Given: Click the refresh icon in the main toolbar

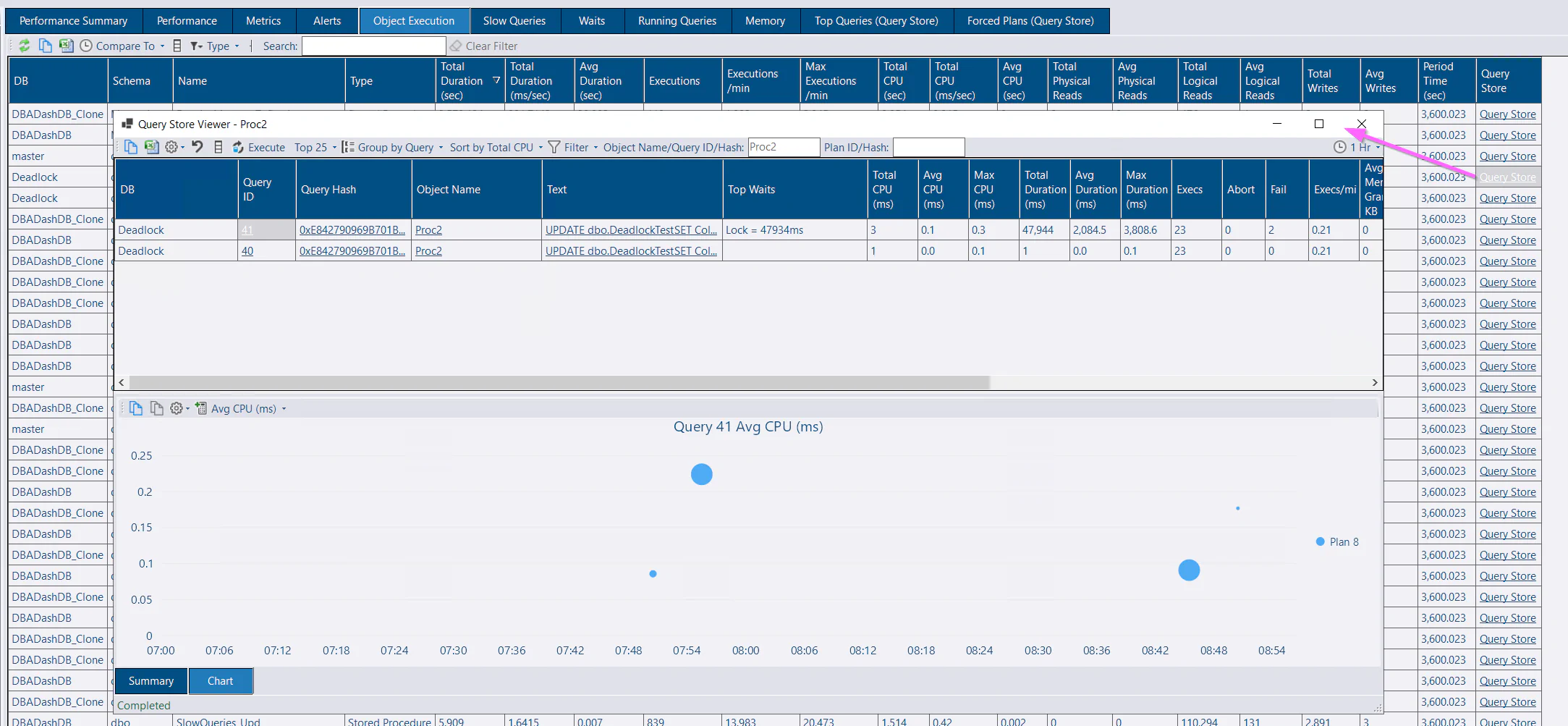Looking at the screenshot, I should (x=25, y=46).
